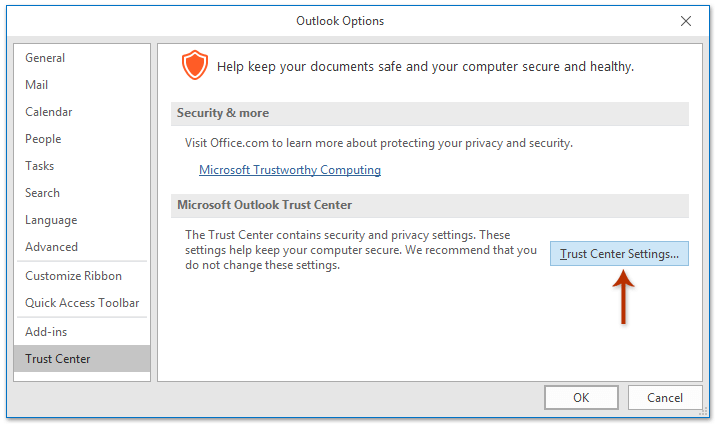Select Trust Center in the sidebar
This screenshot has height=424, width=716.
pos(82,359)
